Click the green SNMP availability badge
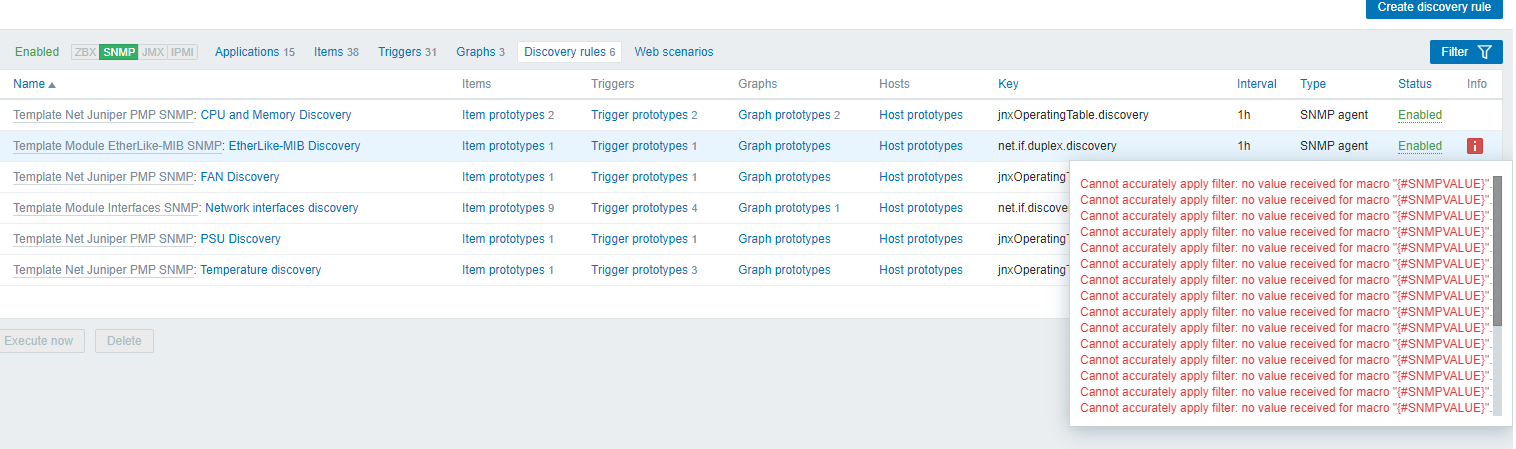Screen dimensions: 1516x449 tap(119, 52)
